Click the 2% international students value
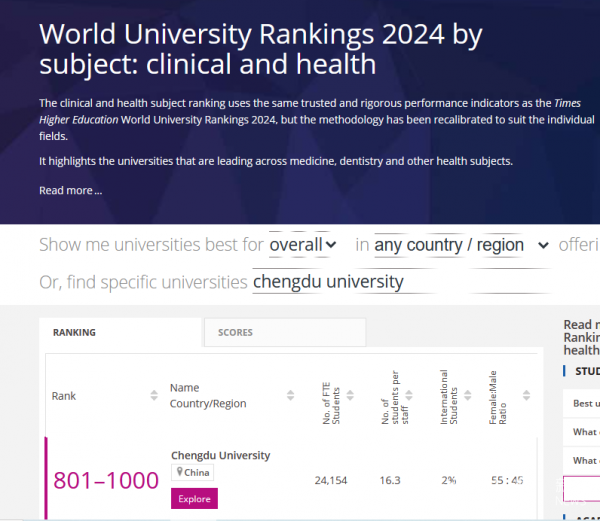 tap(449, 480)
